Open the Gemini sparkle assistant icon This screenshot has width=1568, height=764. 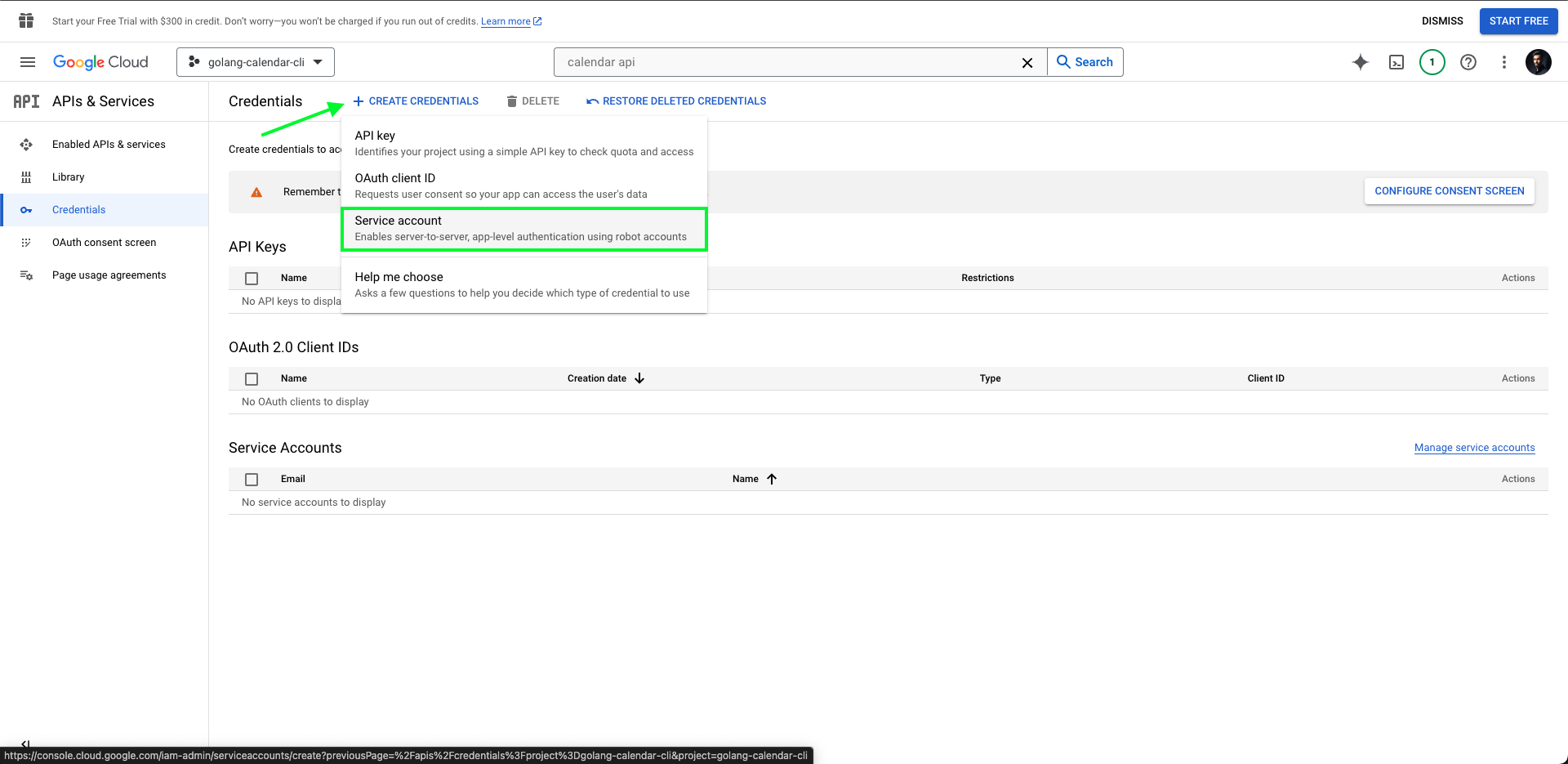point(1361,62)
